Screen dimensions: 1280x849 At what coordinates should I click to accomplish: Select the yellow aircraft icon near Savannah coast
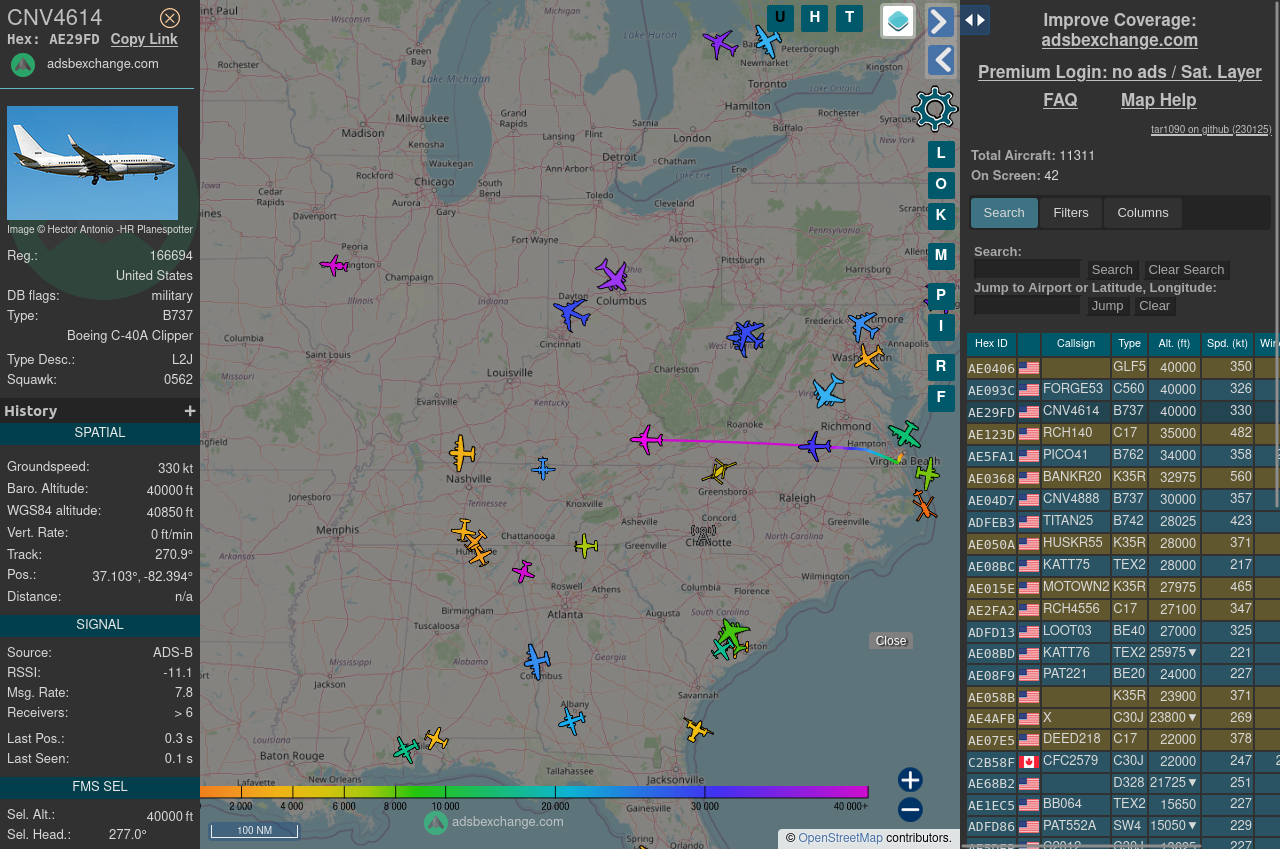coord(697,730)
